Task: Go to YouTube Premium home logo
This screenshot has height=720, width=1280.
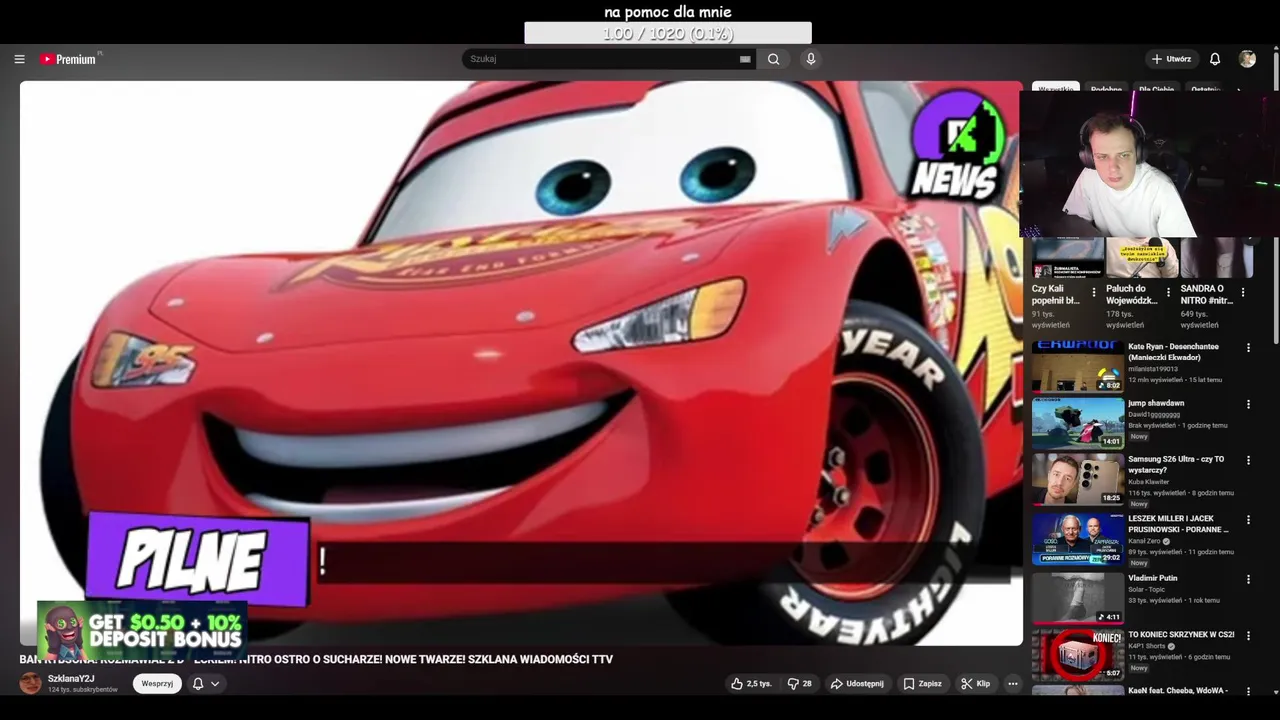Action: [x=70, y=59]
